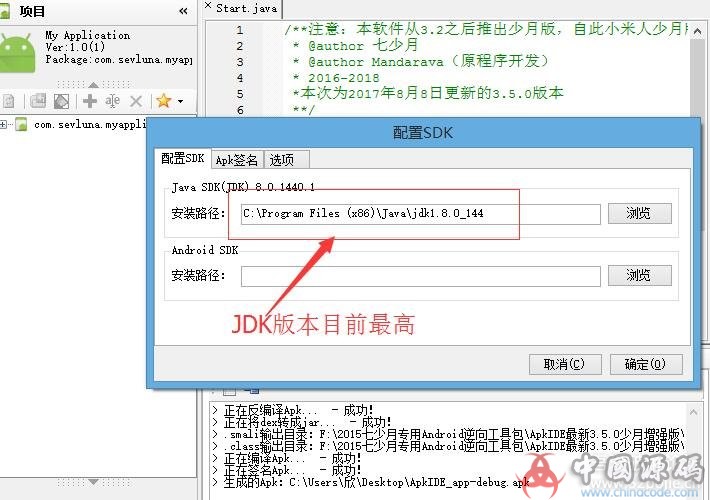Click the 2016-2018 comment line

click(x=336, y=77)
